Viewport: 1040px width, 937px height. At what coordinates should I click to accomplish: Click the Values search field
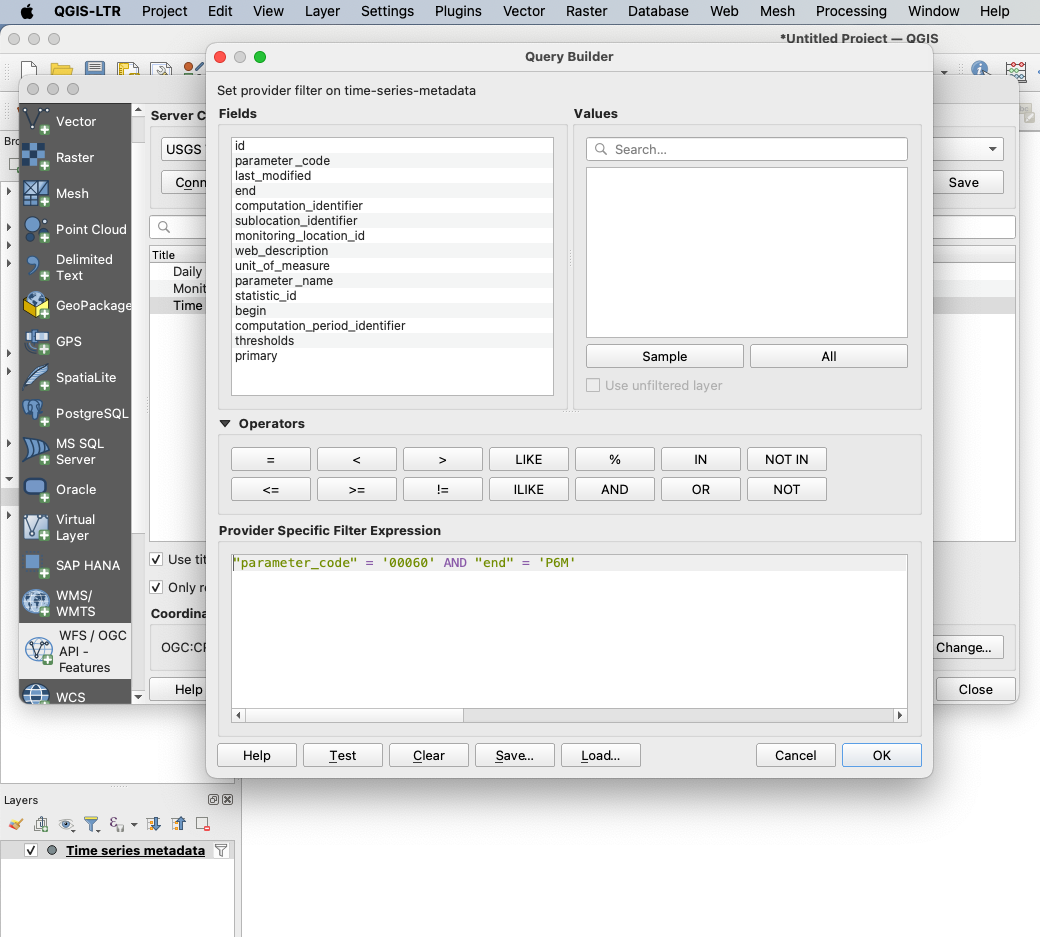point(747,149)
